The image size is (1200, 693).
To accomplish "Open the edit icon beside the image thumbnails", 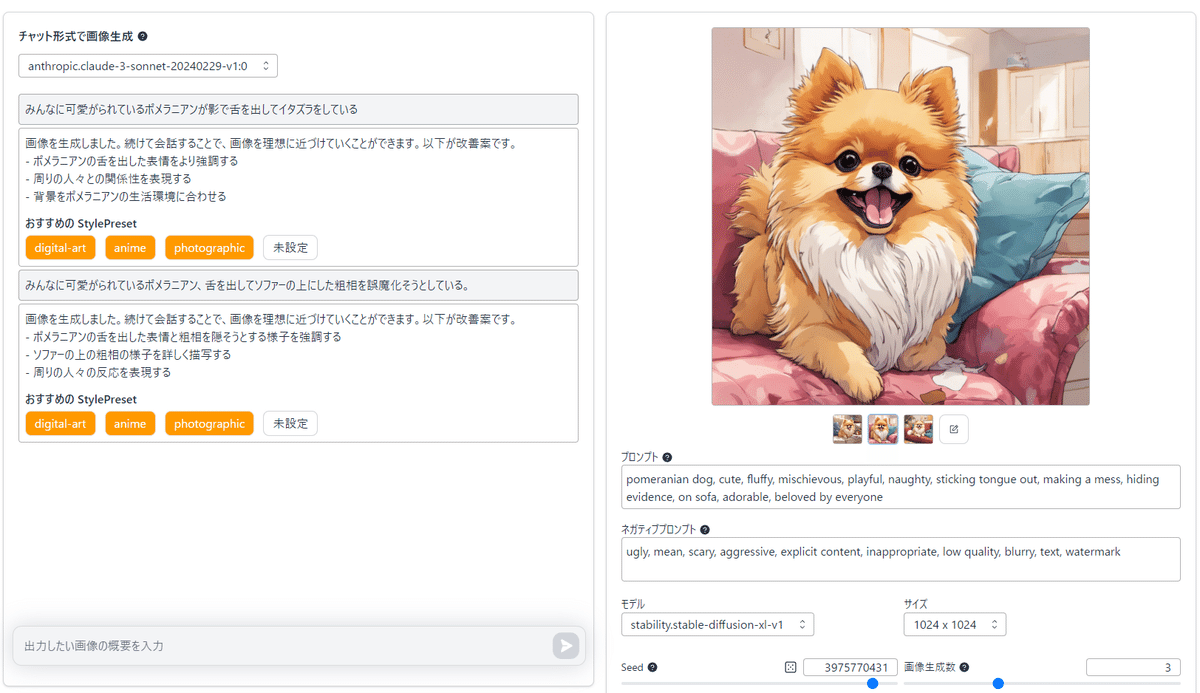I will point(953,428).
